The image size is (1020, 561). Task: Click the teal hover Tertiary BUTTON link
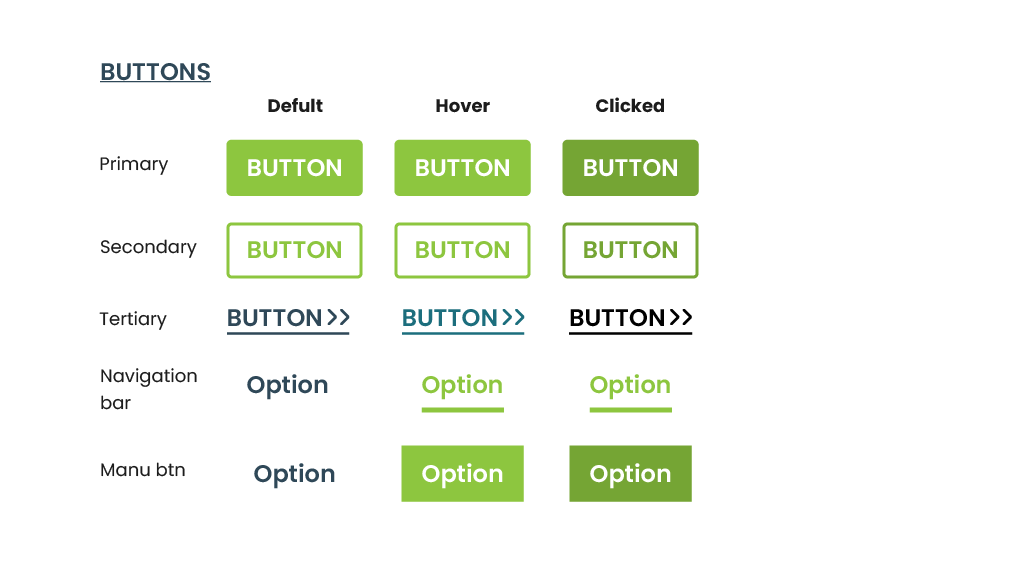point(449,318)
